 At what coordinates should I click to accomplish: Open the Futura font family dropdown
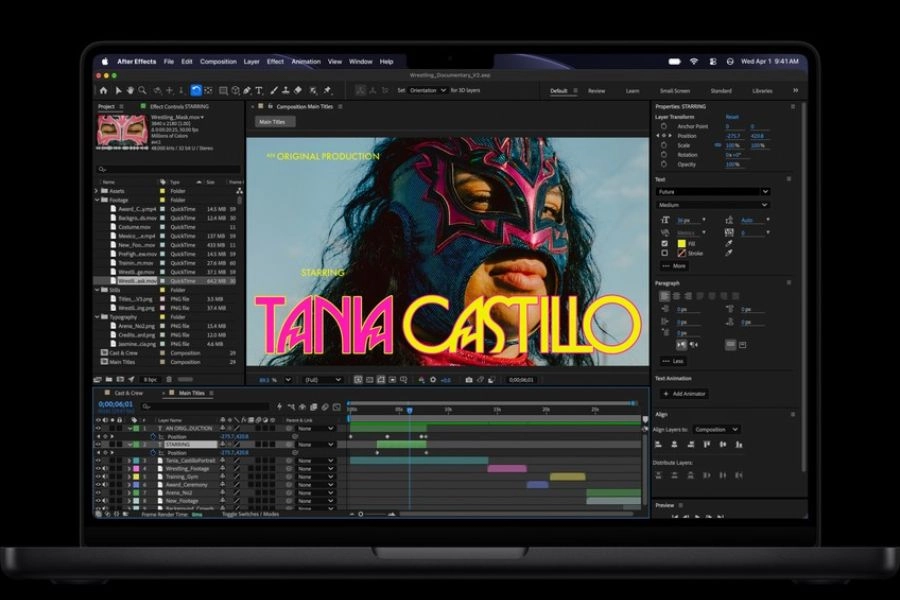[x=712, y=192]
